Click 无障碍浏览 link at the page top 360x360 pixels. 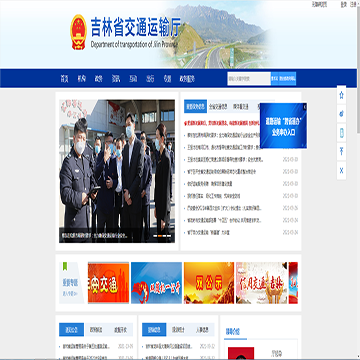319,4
